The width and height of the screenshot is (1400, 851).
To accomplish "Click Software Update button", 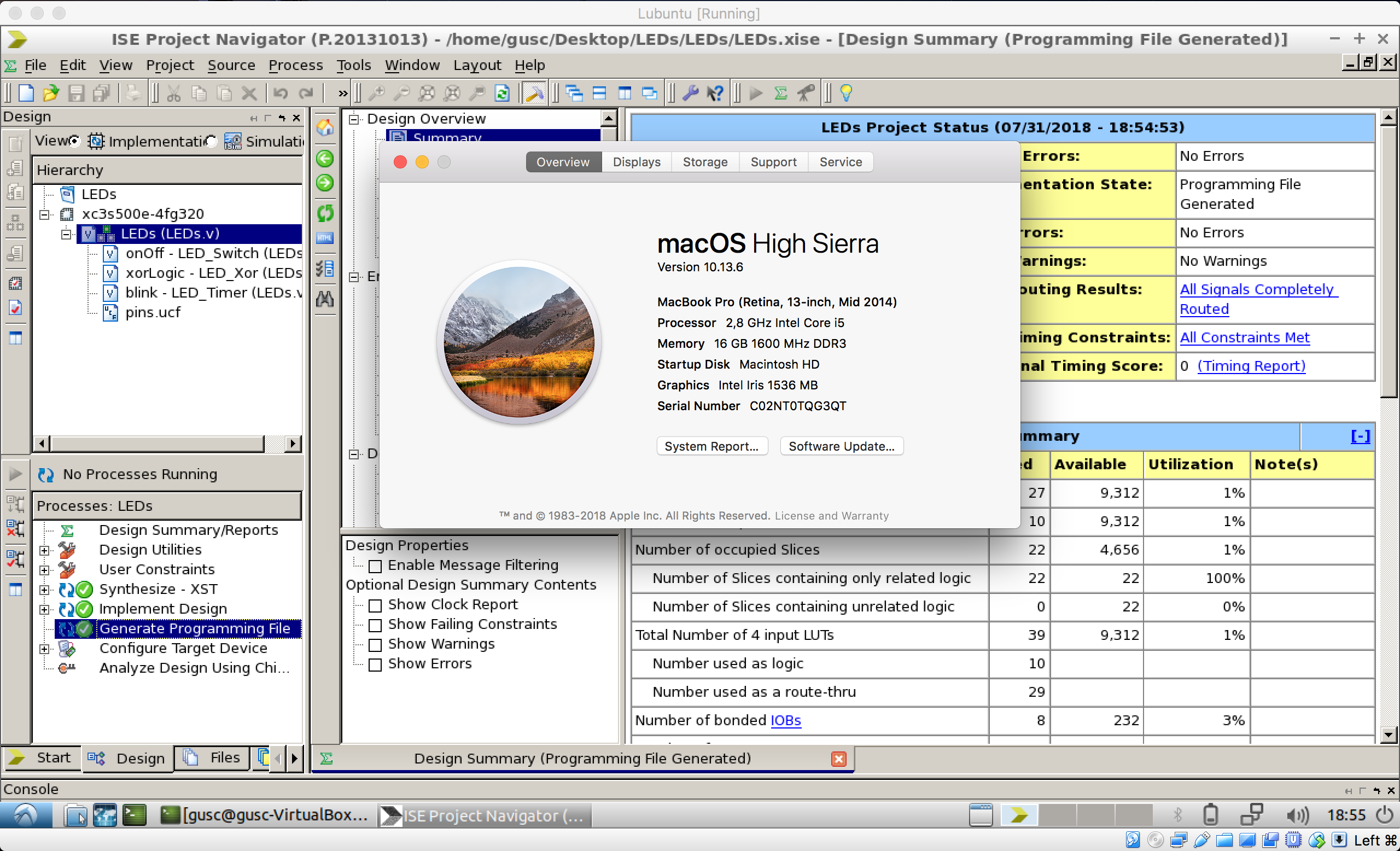I will click(x=842, y=446).
